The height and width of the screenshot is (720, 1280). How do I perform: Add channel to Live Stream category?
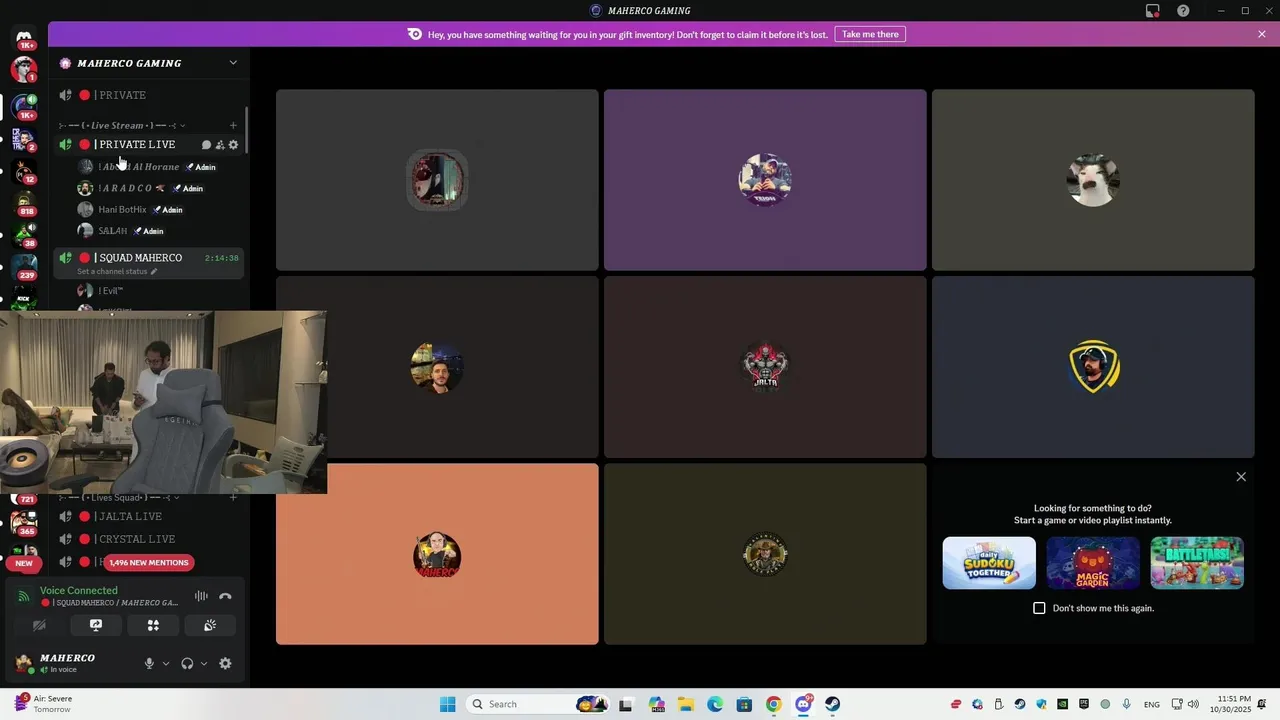233,126
